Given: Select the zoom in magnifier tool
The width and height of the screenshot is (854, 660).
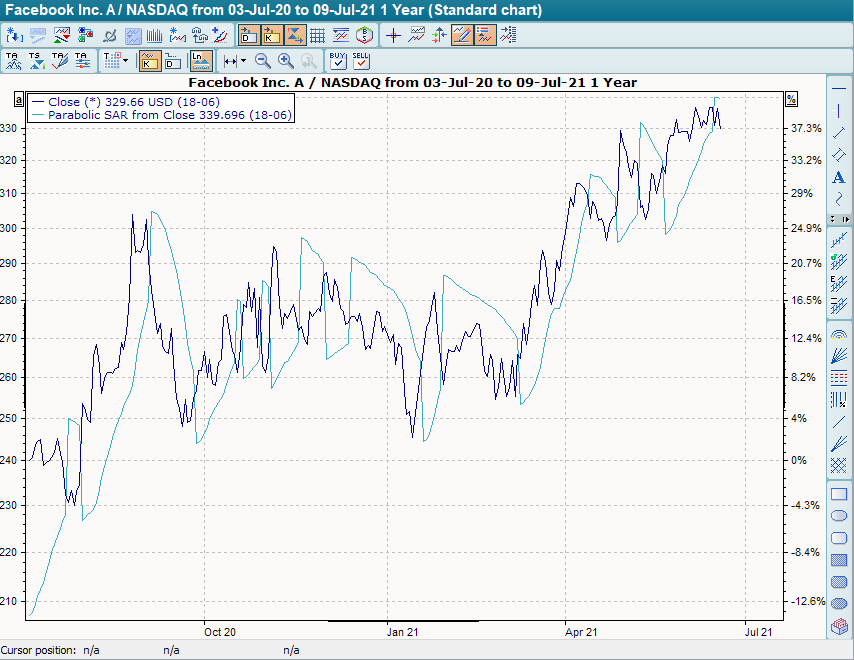Looking at the screenshot, I should point(284,60).
